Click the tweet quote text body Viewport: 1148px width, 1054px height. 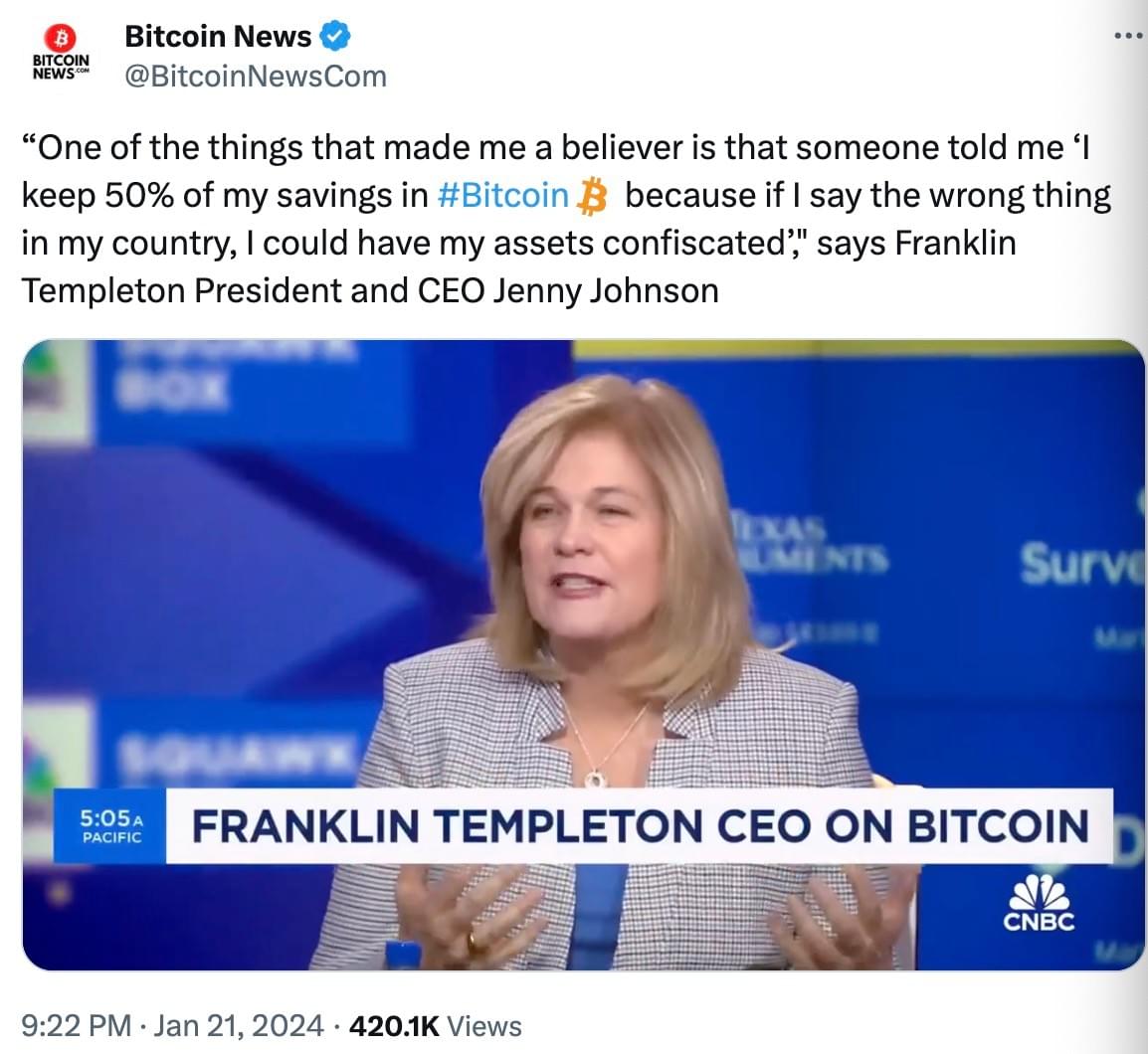coord(566,219)
